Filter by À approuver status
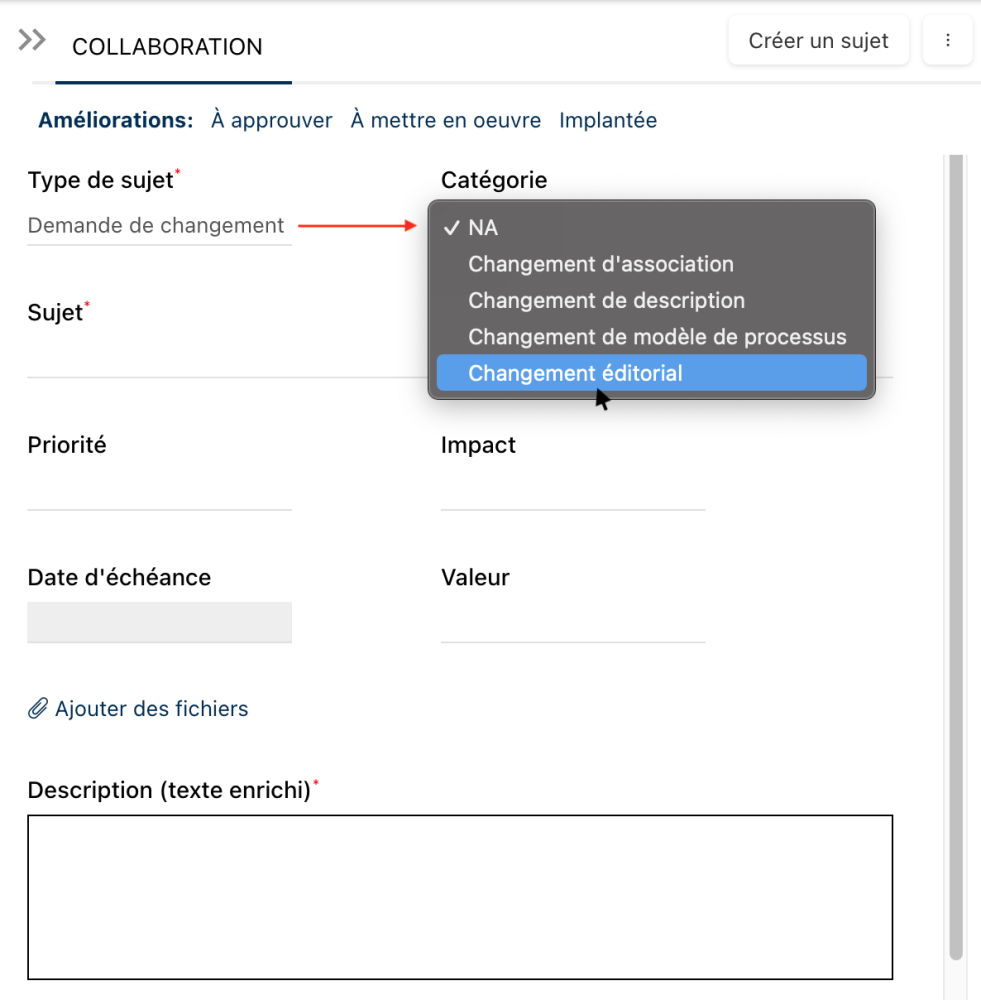981x1000 pixels. [271, 121]
